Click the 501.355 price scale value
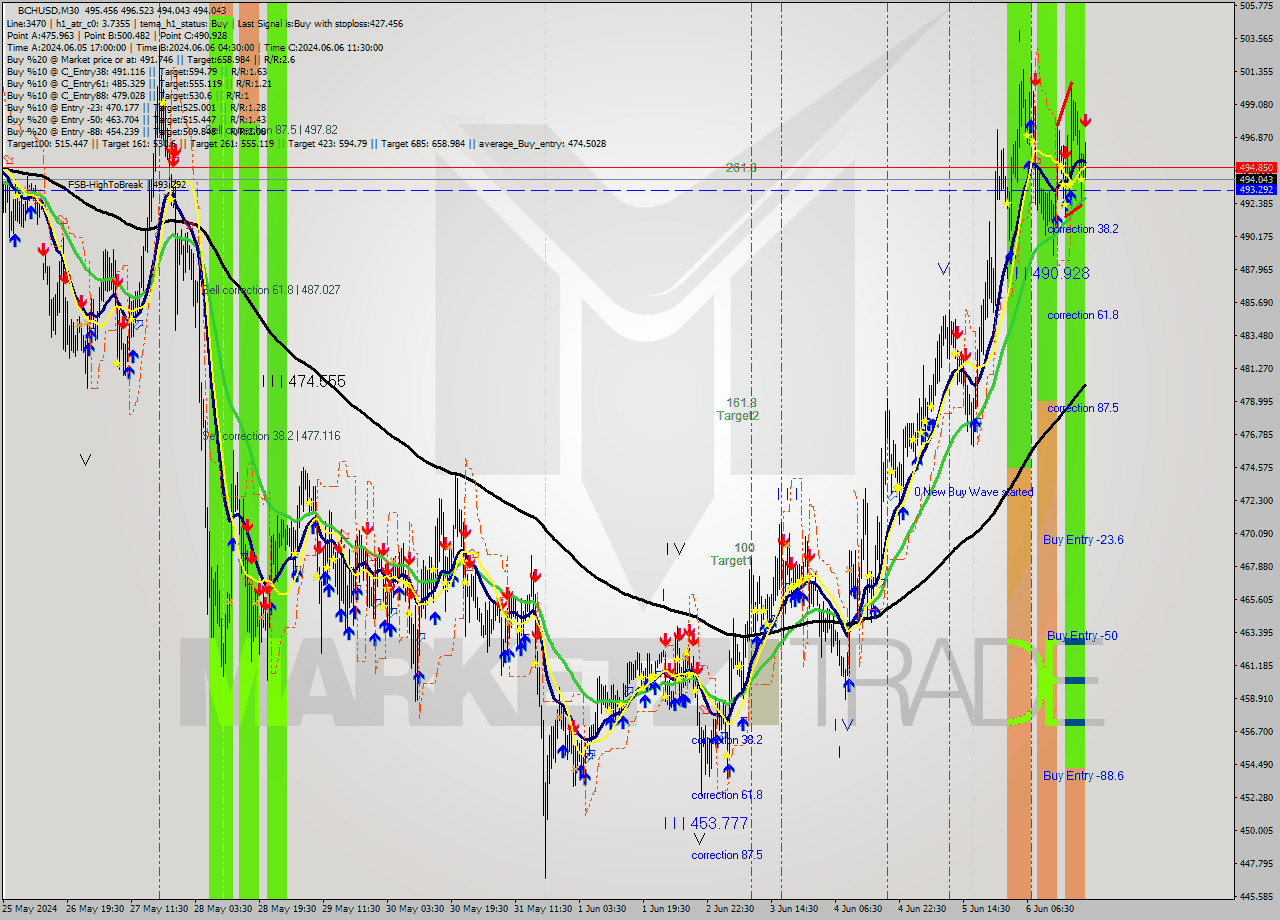Viewport: 1280px width, 920px height. point(1255,72)
